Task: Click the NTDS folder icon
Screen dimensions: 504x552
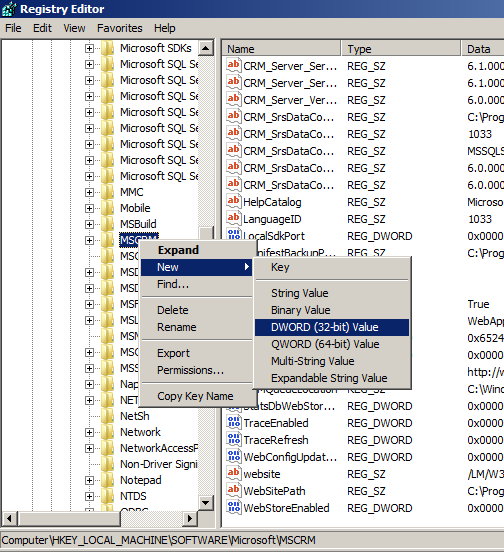Action: click(x=108, y=496)
